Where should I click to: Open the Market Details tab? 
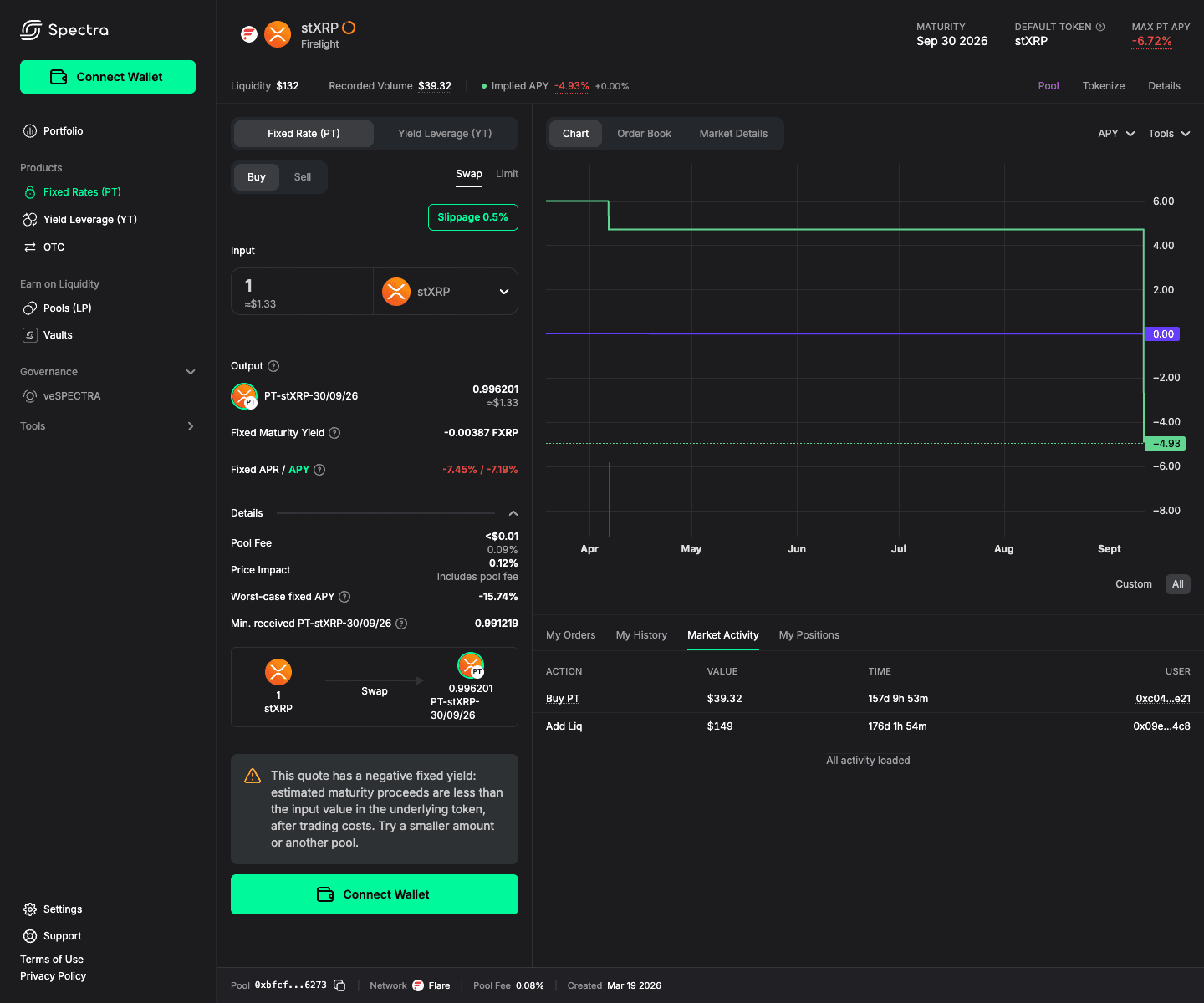pos(733,134)
